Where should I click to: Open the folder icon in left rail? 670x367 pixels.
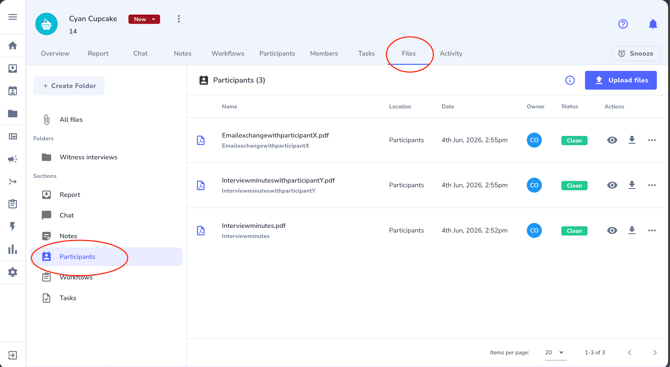(x=13, y=113)
